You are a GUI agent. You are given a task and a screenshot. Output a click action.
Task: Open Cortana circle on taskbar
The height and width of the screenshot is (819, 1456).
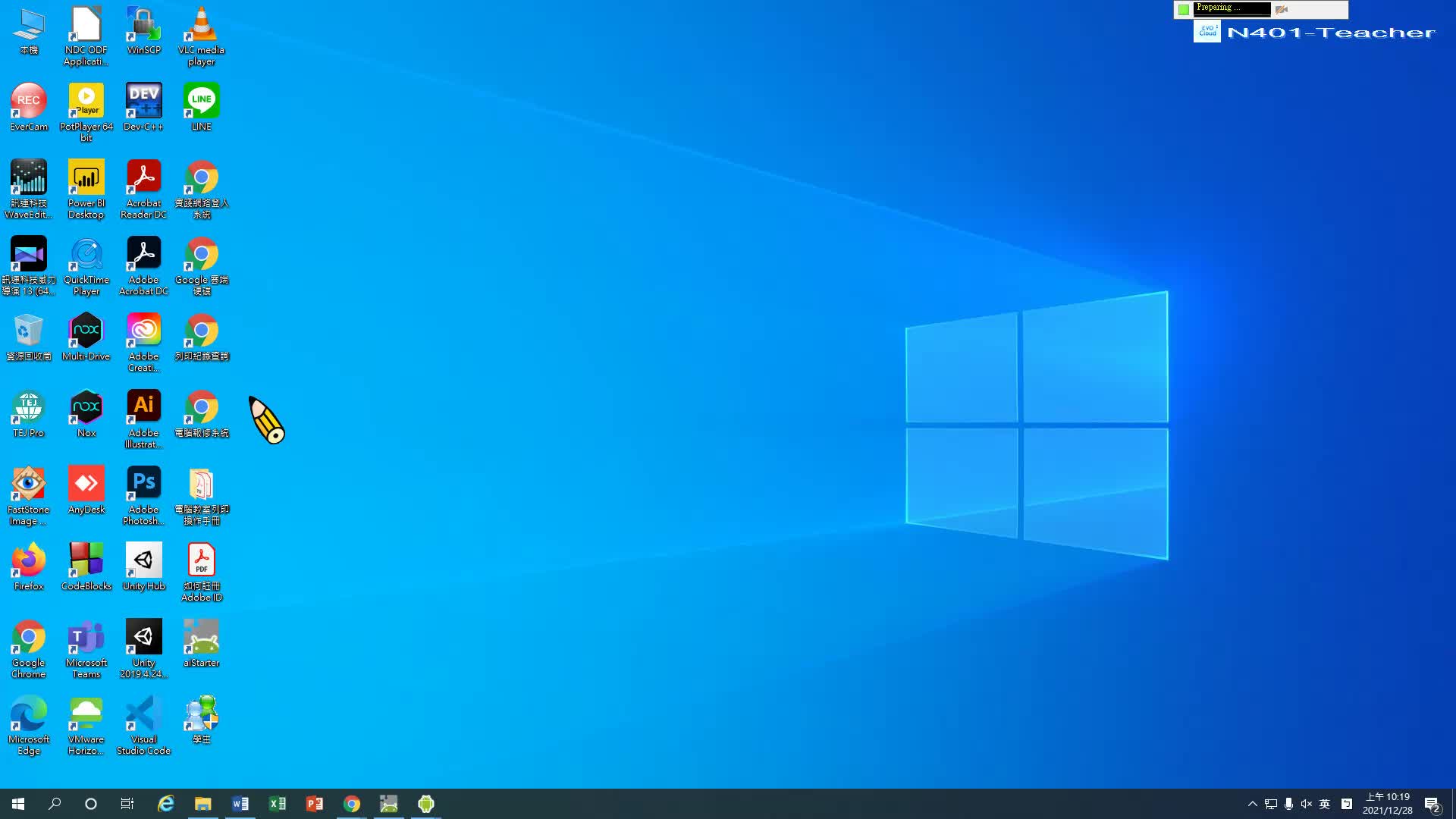pyautogui.click(x=91, y=804)
